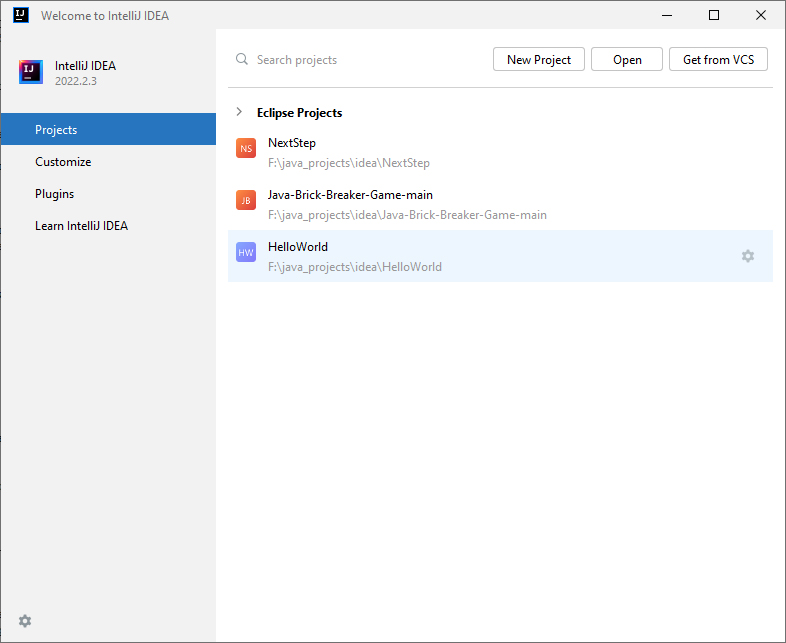This screenshot has height=643, width=786.
Task: Click the search magnifier icon
Action: tap(242, 59)
